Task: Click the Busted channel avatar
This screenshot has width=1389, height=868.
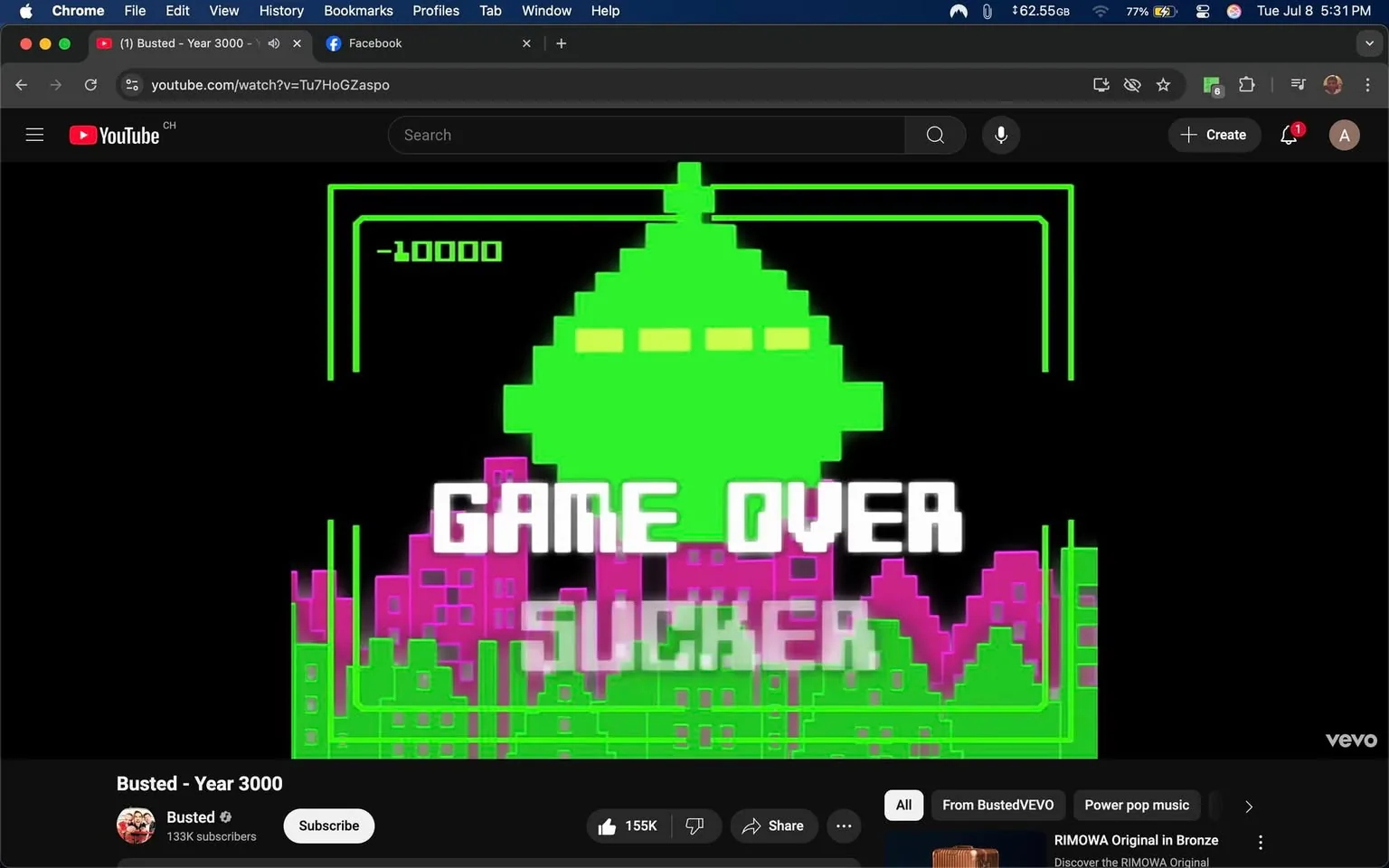Action: [135, 825]
